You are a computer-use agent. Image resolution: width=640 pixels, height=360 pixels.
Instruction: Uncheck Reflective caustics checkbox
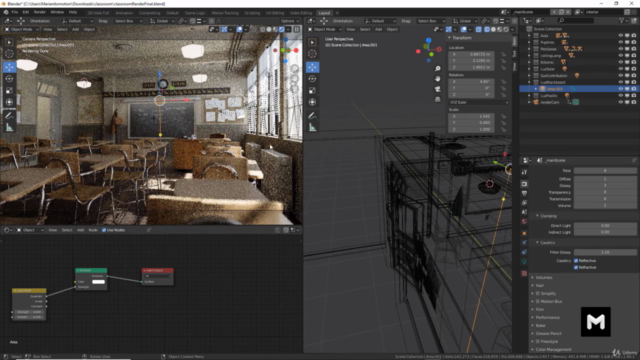pyautogui.click(x=576, y=260)
